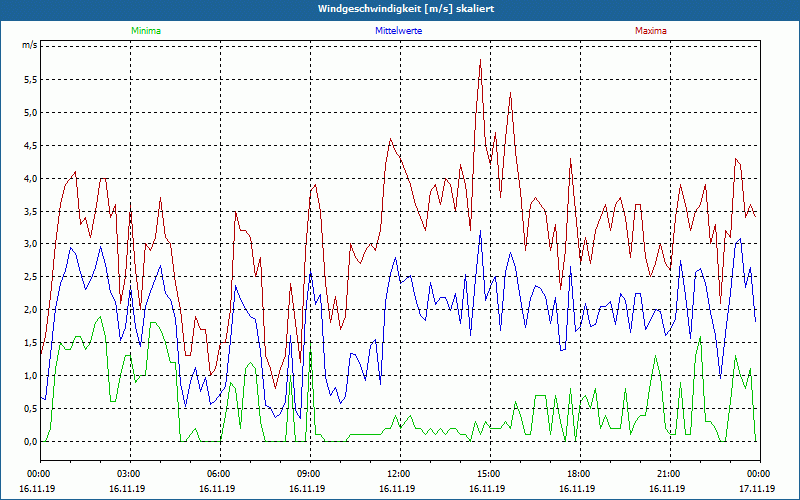Click the "17.11.19" date label
The height and width of the screenshot is (500, 800).
(757, 489)
